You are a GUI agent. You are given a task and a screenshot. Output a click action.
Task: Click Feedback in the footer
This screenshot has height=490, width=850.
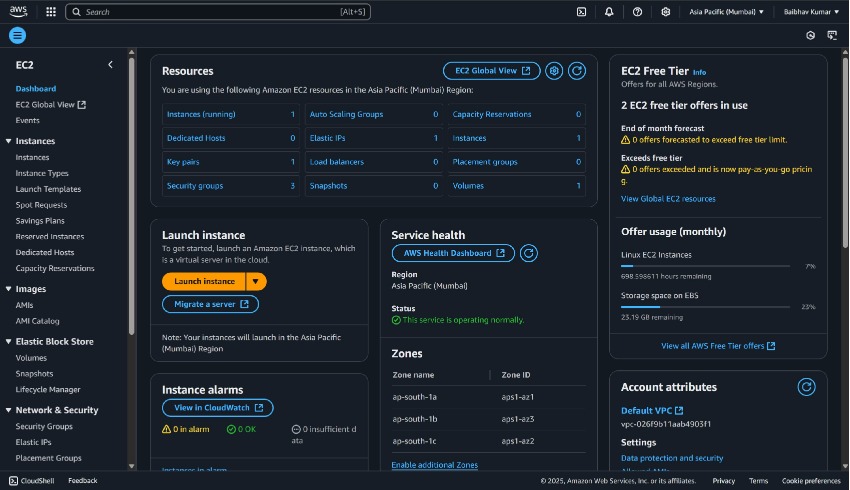click(83, 480)
